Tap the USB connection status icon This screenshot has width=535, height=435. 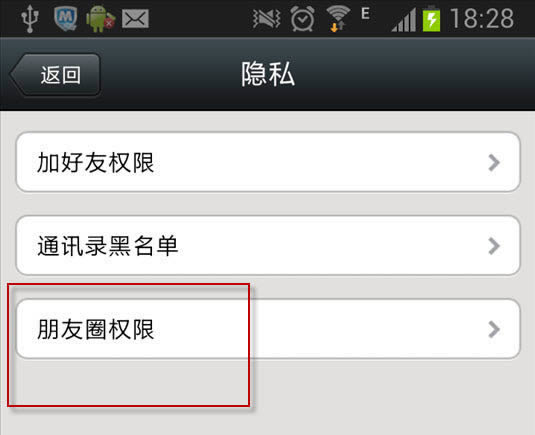pos(30,18)
